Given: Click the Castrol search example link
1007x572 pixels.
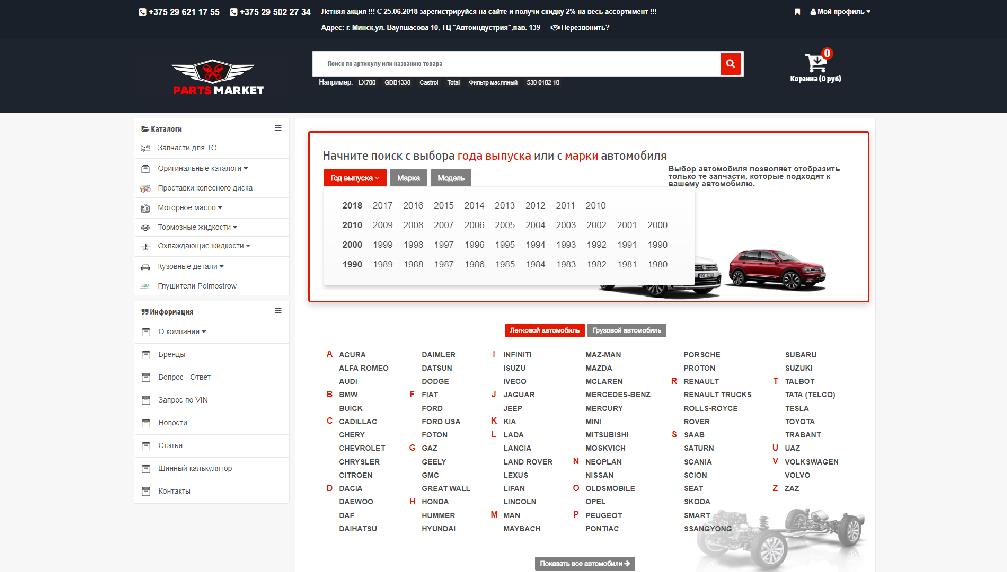Looking at the screenshot, I should [x=429, y=83].
